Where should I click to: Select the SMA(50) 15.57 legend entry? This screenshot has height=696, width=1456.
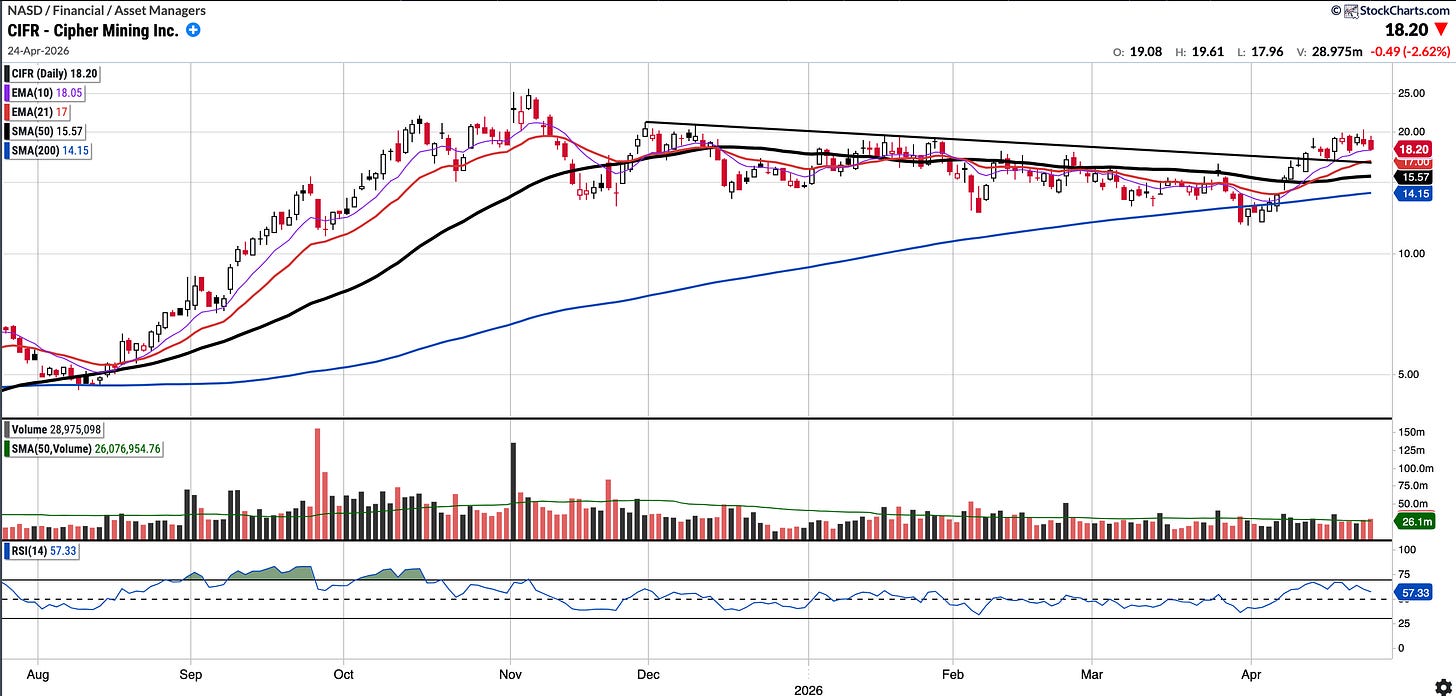tap(46, 131)
